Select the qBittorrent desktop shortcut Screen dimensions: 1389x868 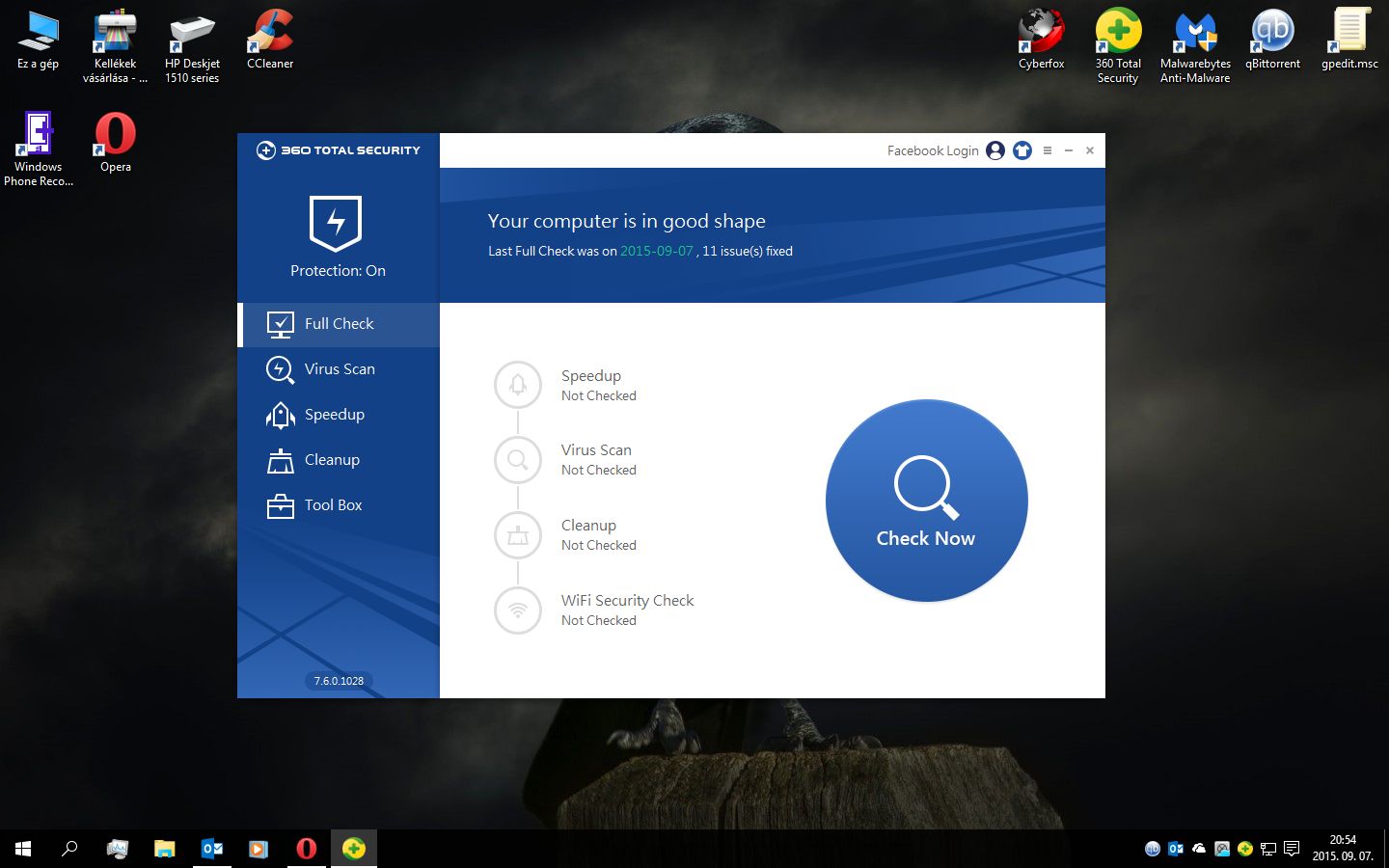coord(1272,41)
